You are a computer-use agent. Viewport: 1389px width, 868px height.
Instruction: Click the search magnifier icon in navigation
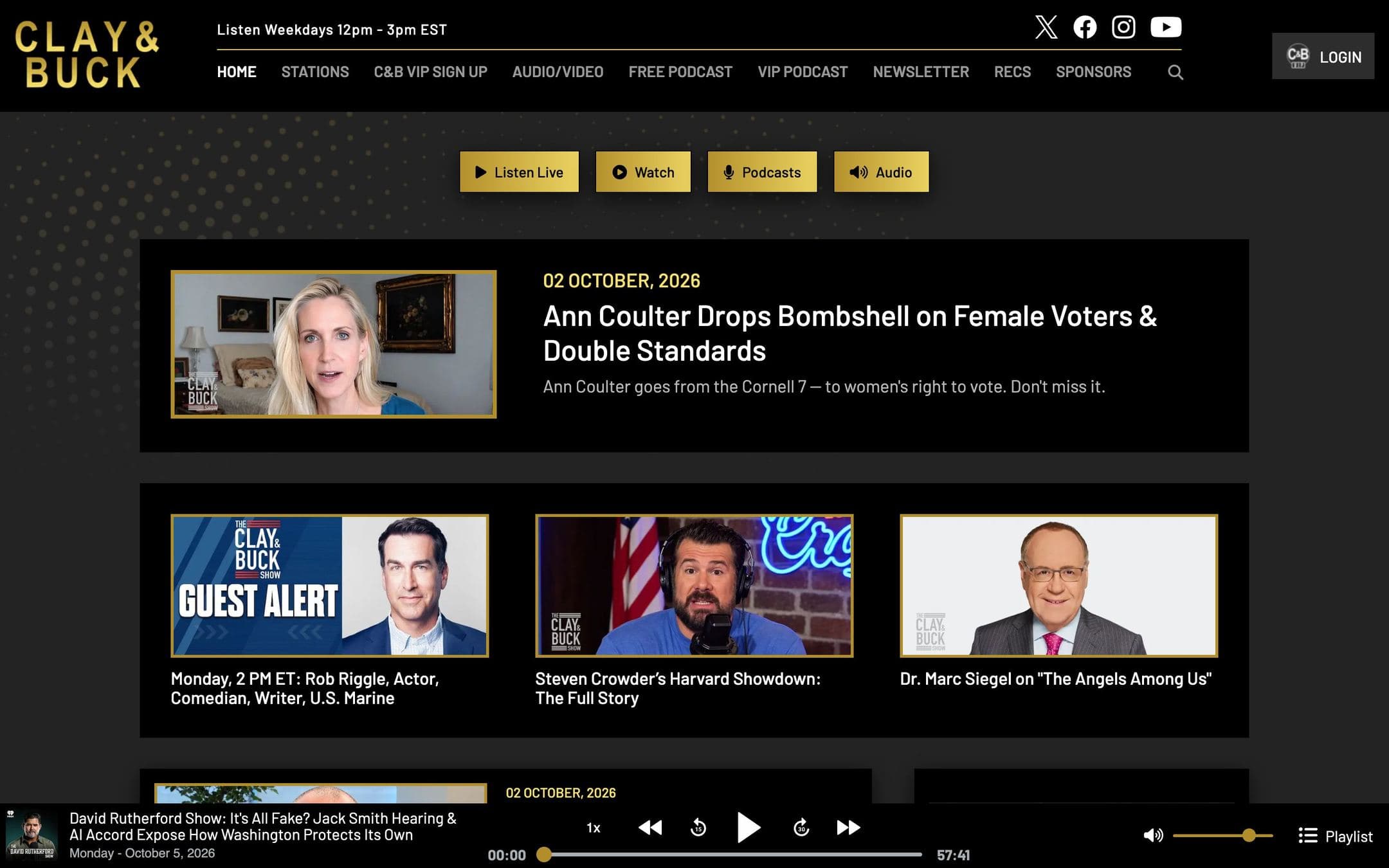click(1176, 72)
